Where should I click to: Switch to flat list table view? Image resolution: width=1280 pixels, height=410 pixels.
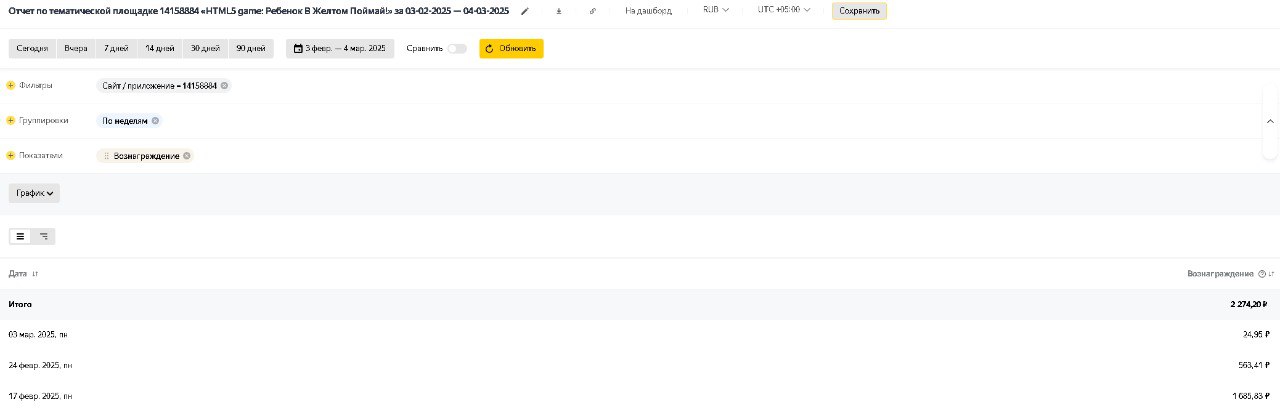20,237
